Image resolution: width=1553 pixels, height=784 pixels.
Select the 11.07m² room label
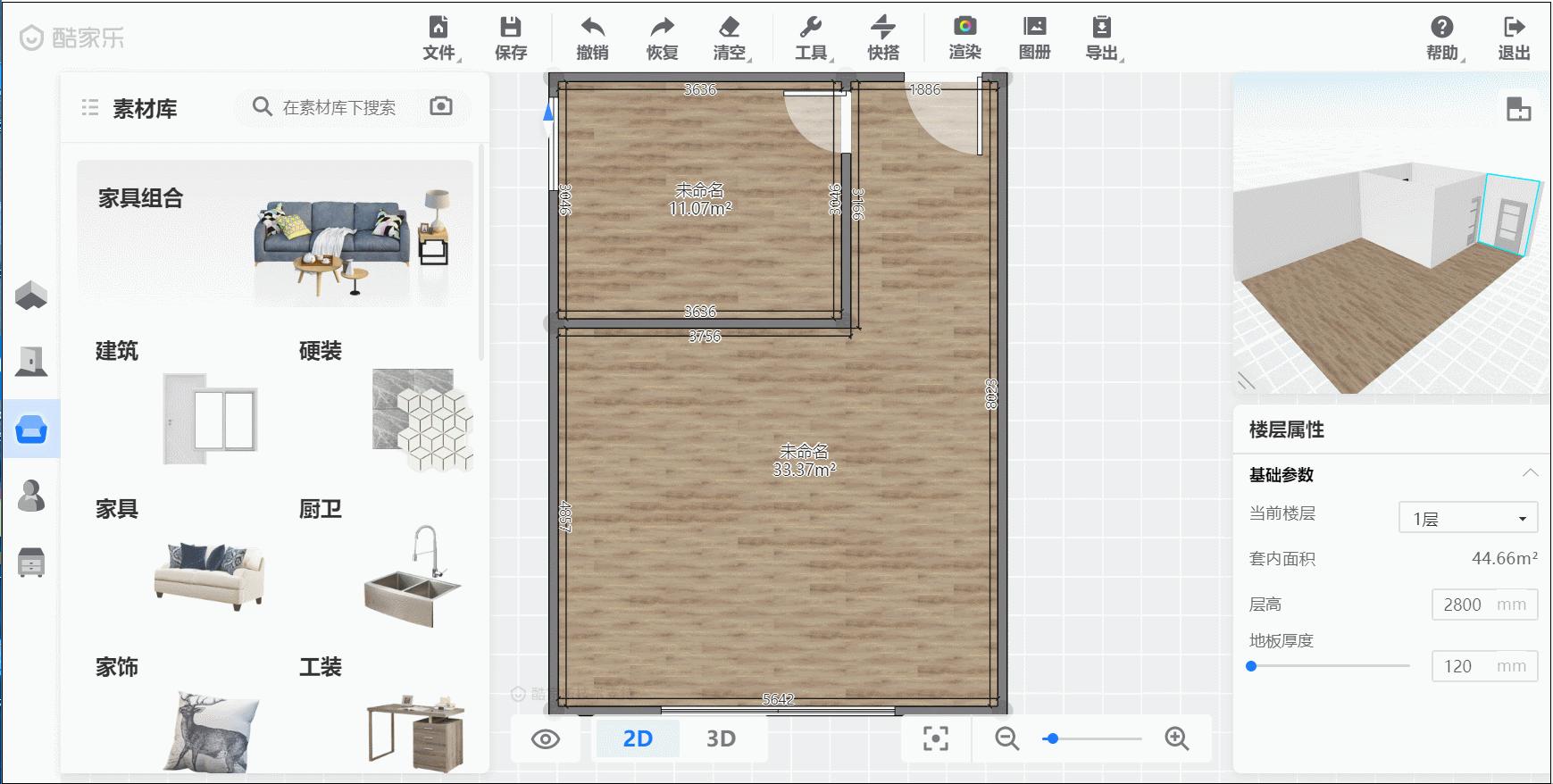click(700, 199)
